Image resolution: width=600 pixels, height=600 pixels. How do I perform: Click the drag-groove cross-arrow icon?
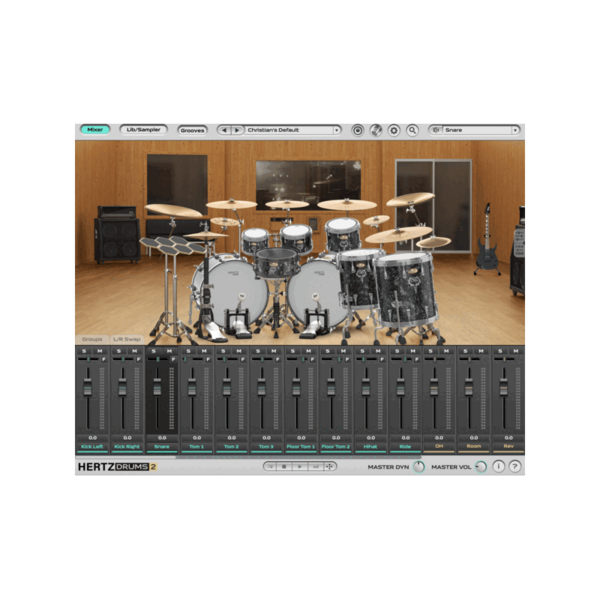329,467
